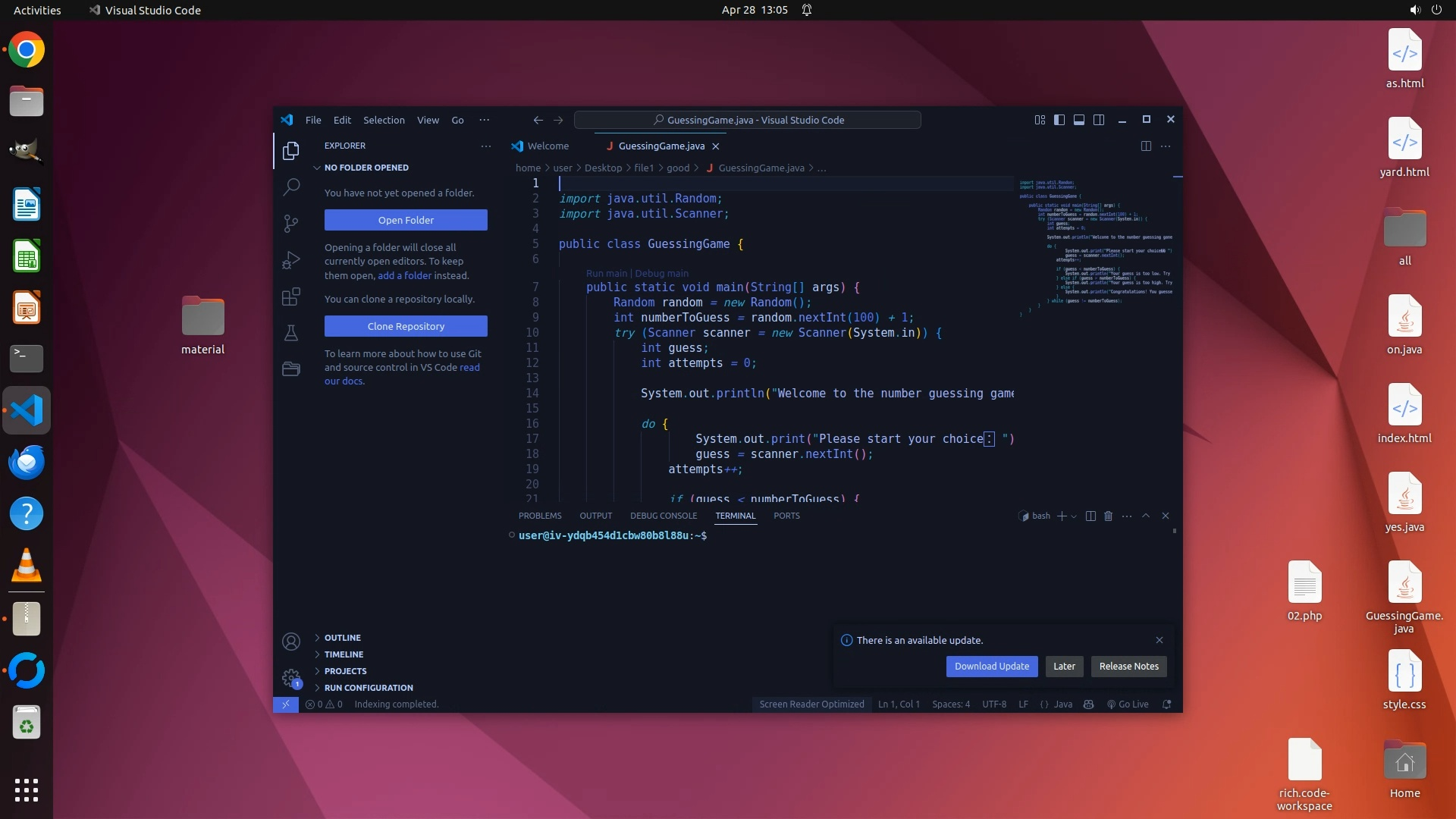This screenshot has width=1456, height=819.
Task: Open the Manage gear settings icon
Action: tap(291, 677)
